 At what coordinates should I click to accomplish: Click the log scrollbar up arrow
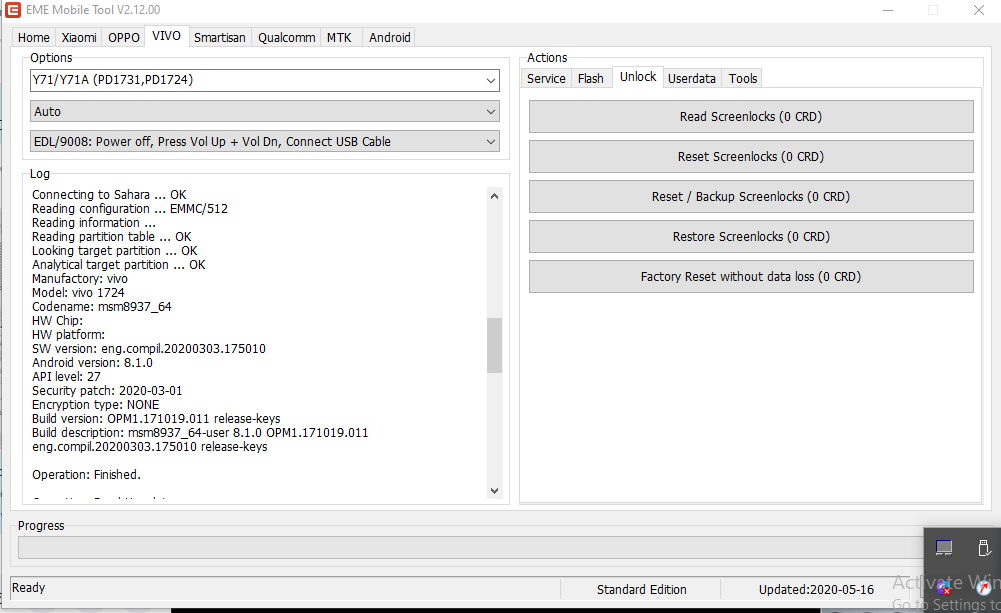(x=494, y=196)
